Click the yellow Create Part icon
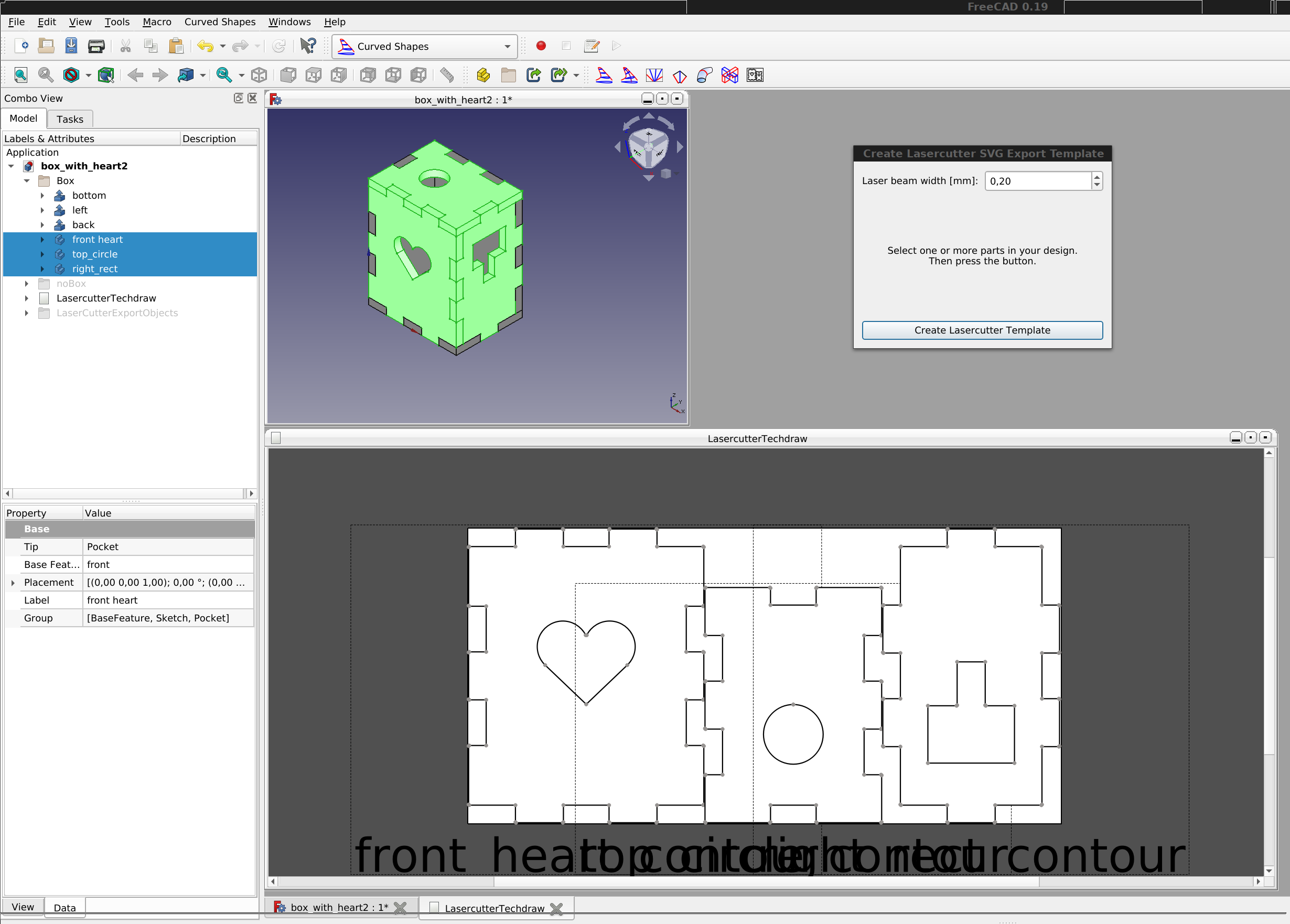This screenshot has width=1290, height=924. (483, 75)
